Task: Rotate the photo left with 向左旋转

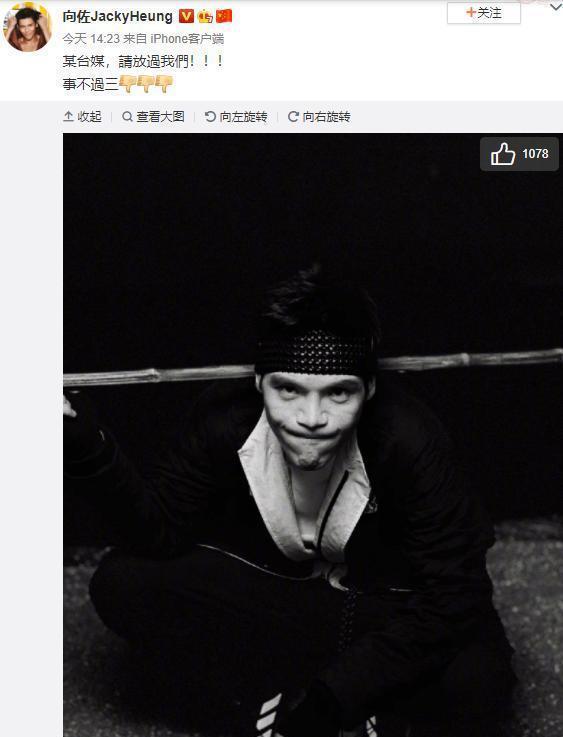Action: (x=236, y=117)
